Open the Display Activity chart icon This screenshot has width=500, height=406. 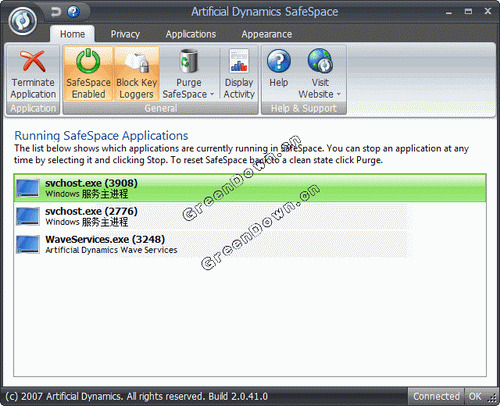[239, 61]
